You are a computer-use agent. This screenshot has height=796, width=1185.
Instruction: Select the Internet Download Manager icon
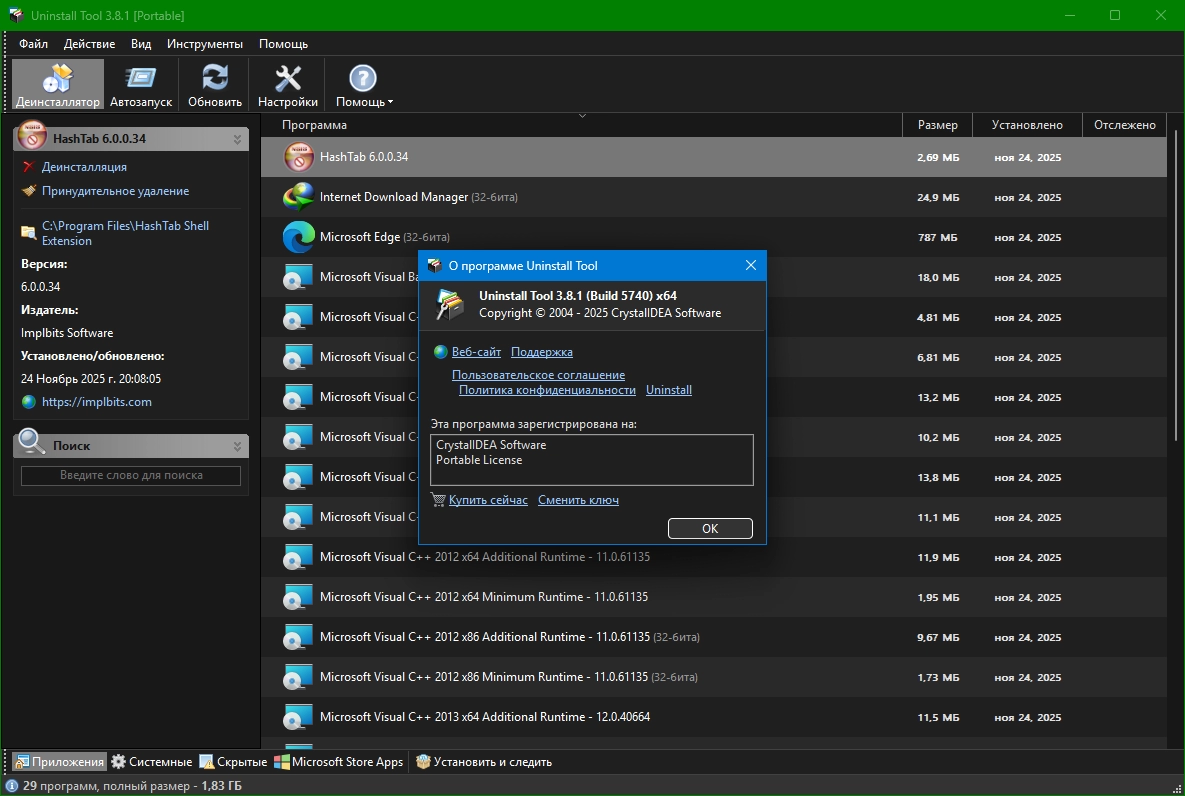click(x=299, y=197)
